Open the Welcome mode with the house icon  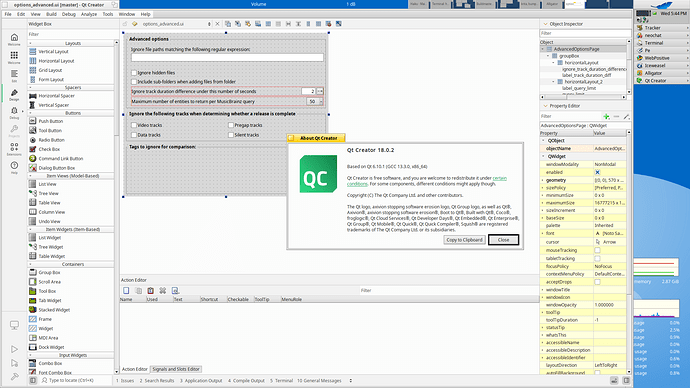[x=14, y=39]
